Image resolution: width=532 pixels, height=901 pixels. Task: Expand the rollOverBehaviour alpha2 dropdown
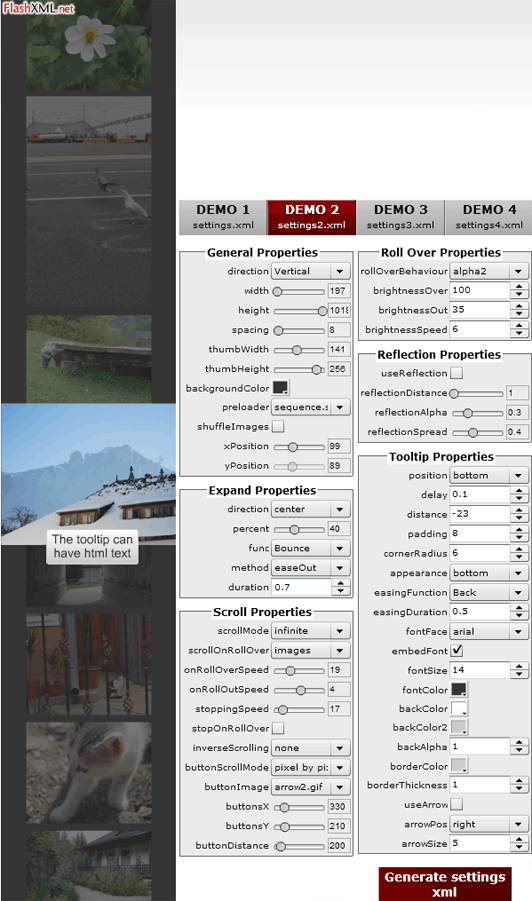point(488,271)
